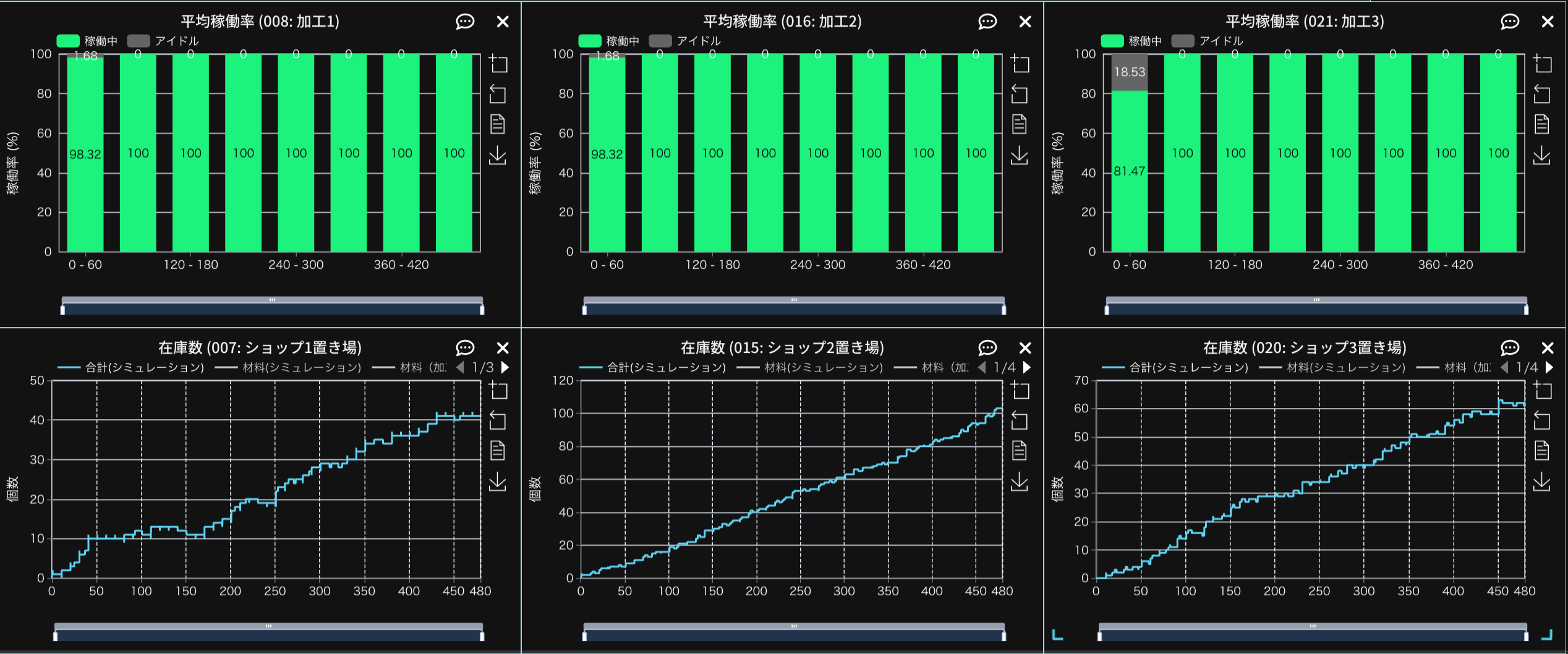
Task: Close the 在庫数 (007: ショップ1置き場) panel
Action: click(503, 348)
